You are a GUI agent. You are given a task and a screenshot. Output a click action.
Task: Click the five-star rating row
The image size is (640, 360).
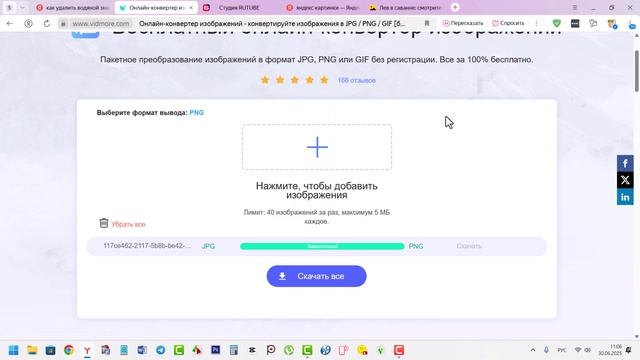[x=294, y=80]
